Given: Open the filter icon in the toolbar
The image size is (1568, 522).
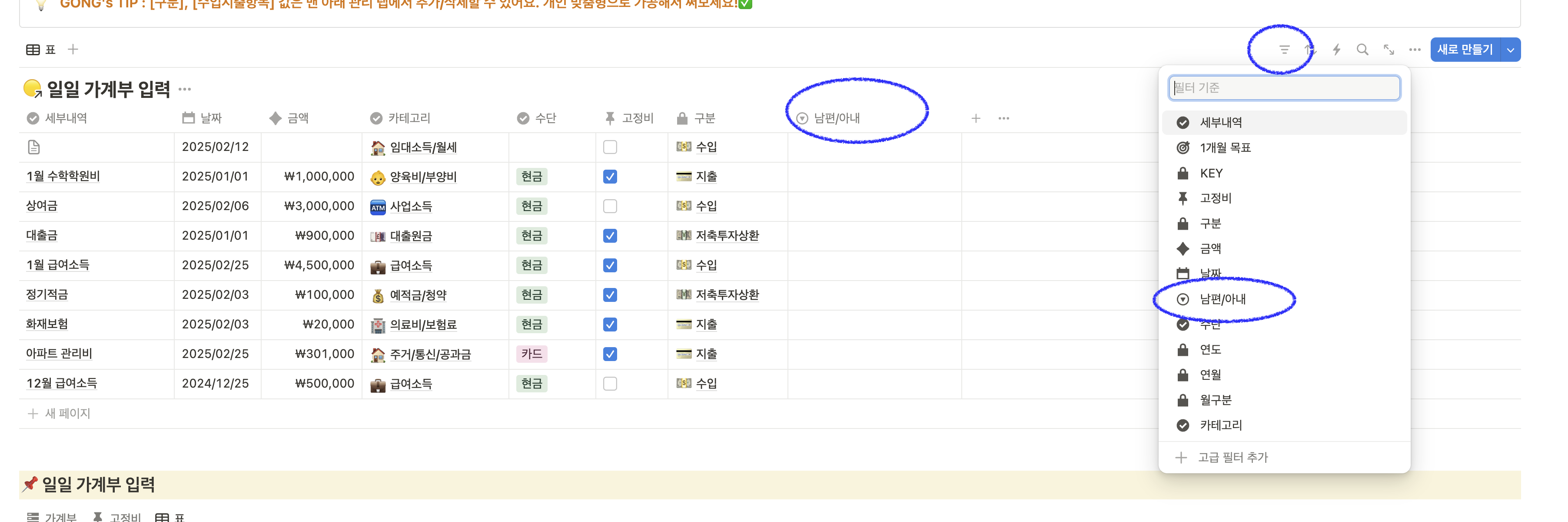Looking at the screenshot, I should [1283, 50].
